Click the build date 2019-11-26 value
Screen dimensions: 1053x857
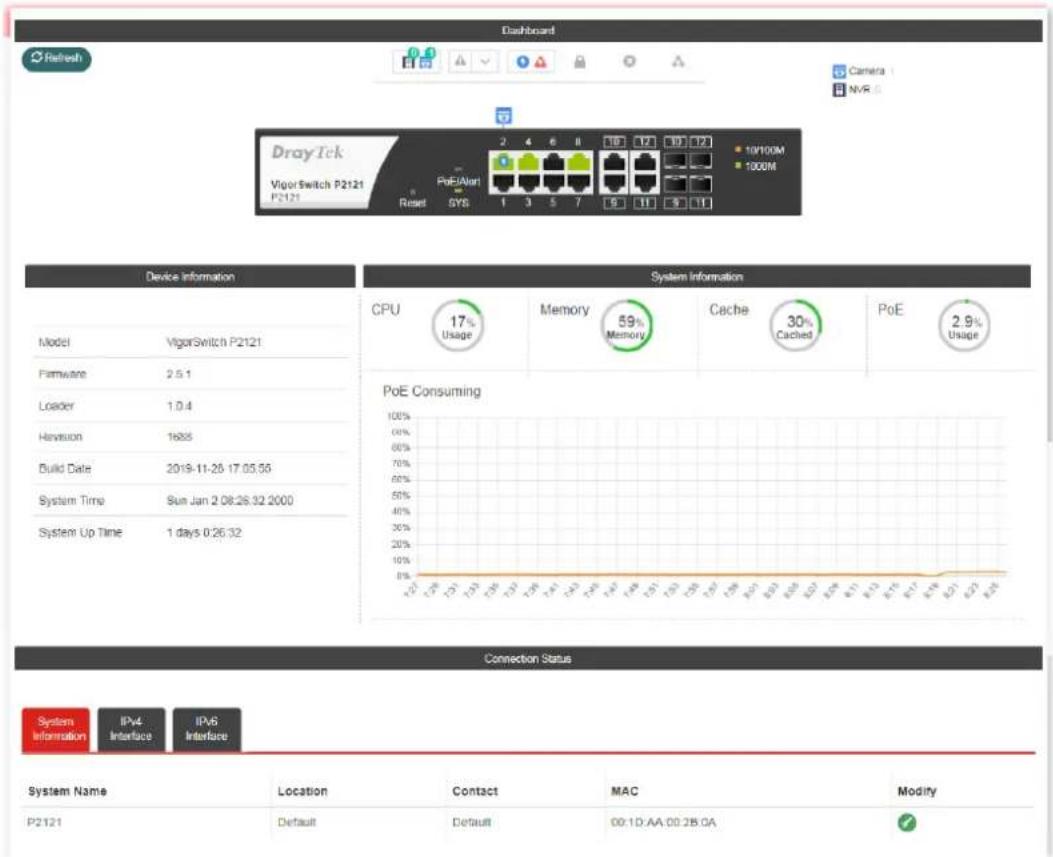pos(219,469)
